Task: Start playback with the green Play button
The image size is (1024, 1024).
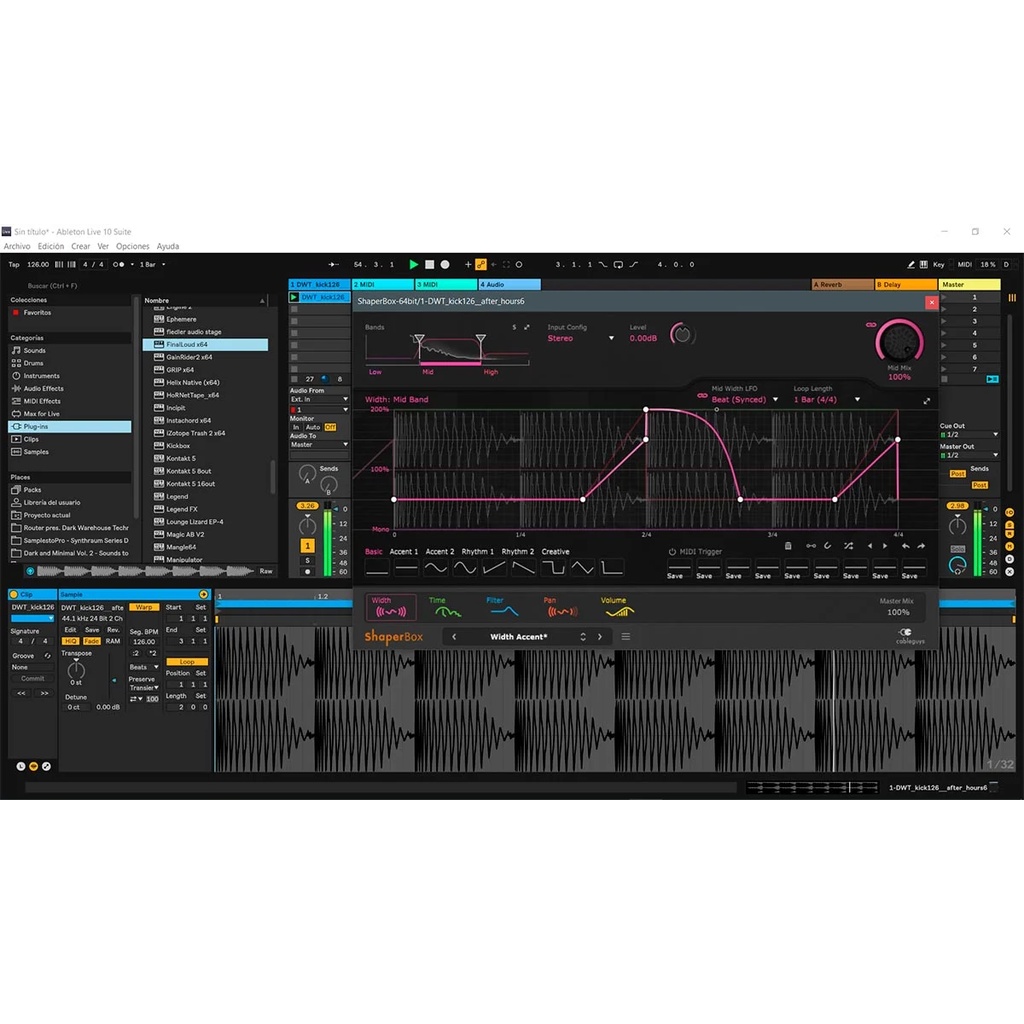Action: [x=413, y=264]
